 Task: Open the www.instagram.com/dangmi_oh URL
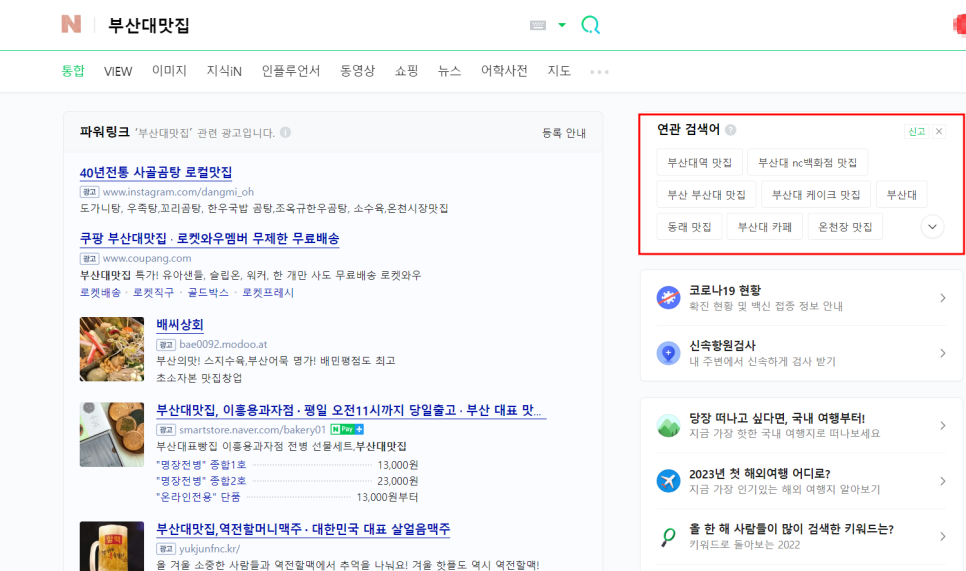coord(178,192)
